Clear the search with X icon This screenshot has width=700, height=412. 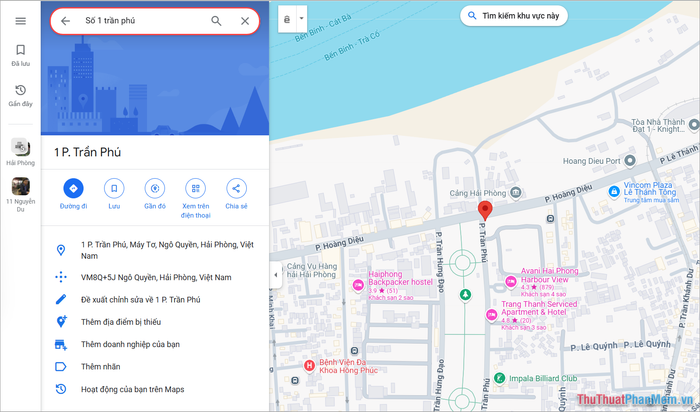point(245,21)
